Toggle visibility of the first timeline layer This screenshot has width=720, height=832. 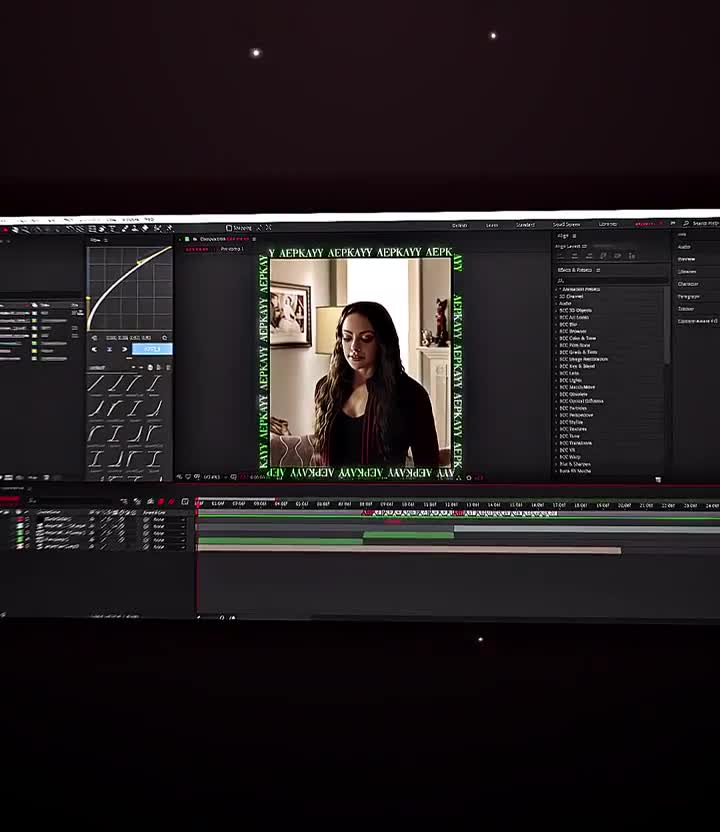point(18,519)
